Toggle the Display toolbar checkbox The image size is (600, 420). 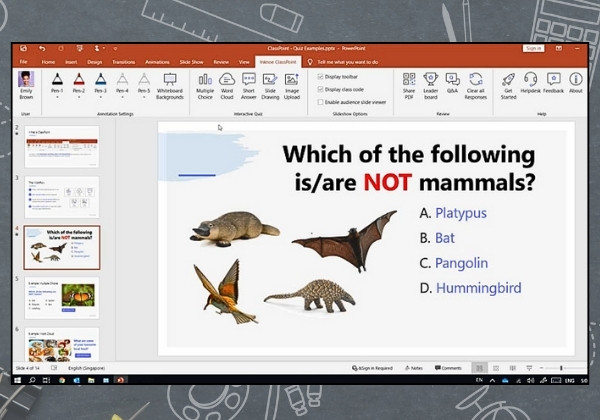[320, 77]
